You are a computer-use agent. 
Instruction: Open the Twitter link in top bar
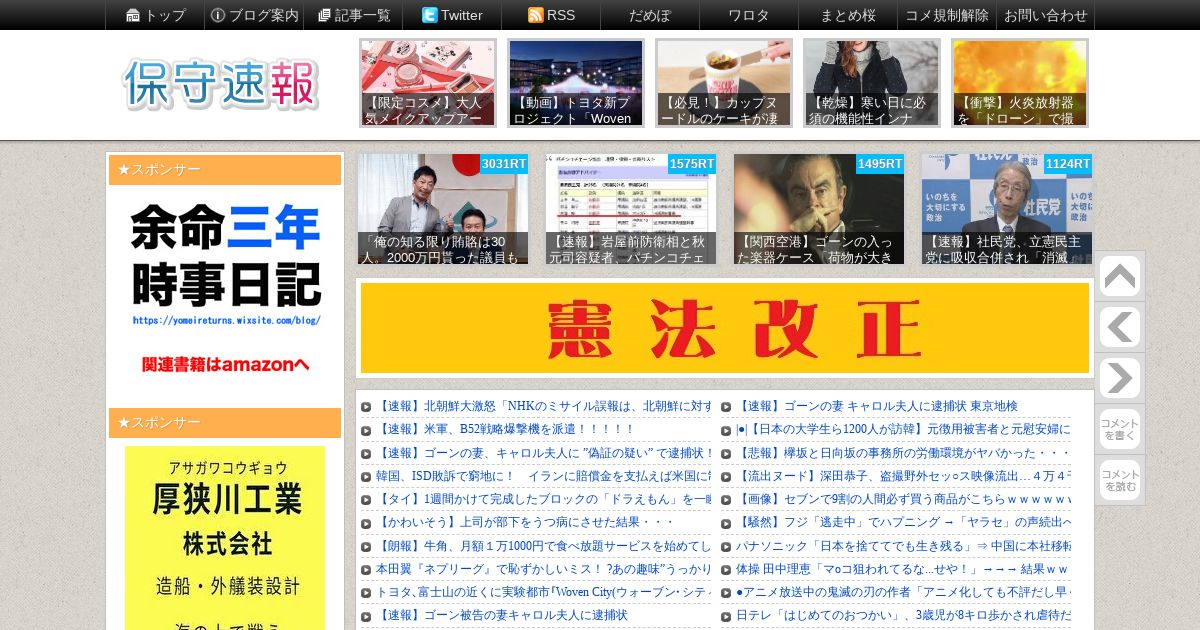(x=452, y=15)
